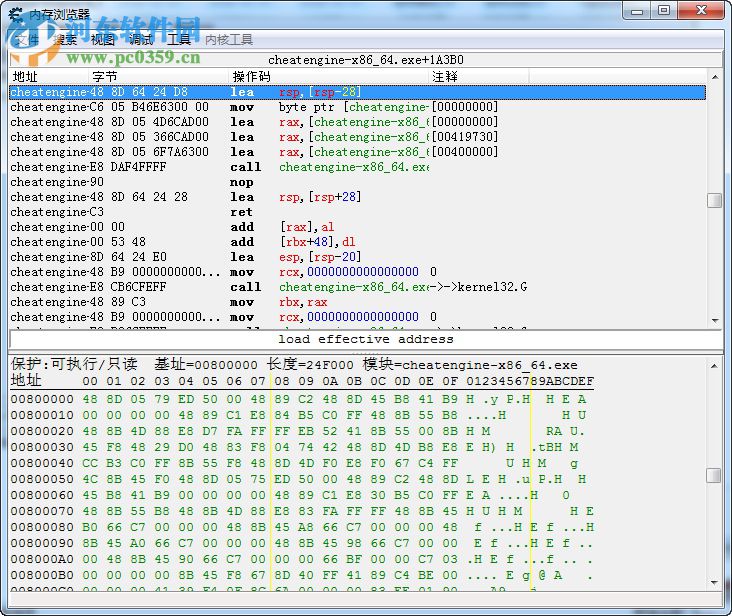The image size is (732, 616).
Task: Select the add [rax],al row
Action: [357, 227]
